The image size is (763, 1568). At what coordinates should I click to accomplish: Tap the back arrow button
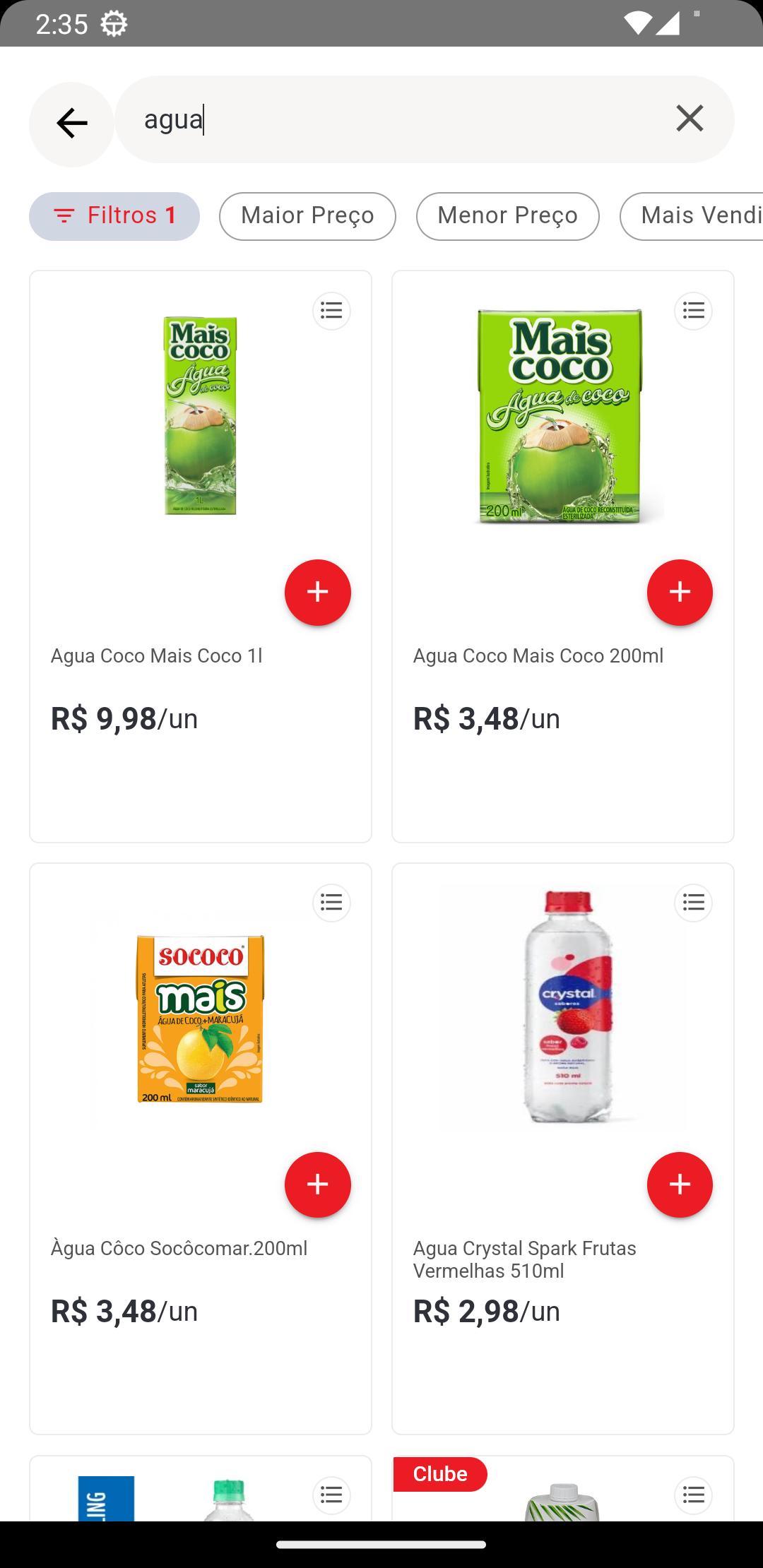pos(71,124)
